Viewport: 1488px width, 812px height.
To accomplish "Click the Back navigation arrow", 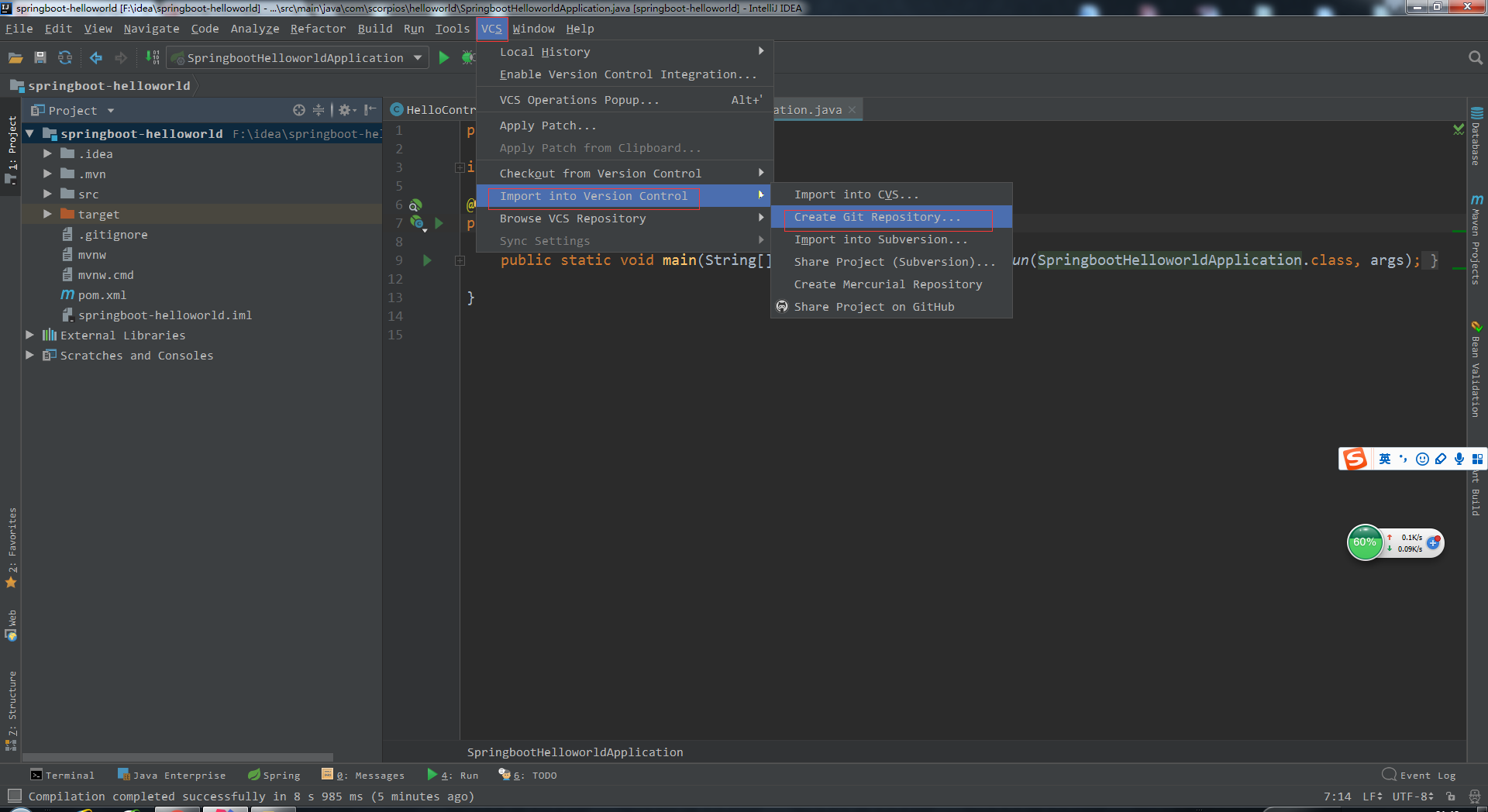I will click(x=96, y=58).
